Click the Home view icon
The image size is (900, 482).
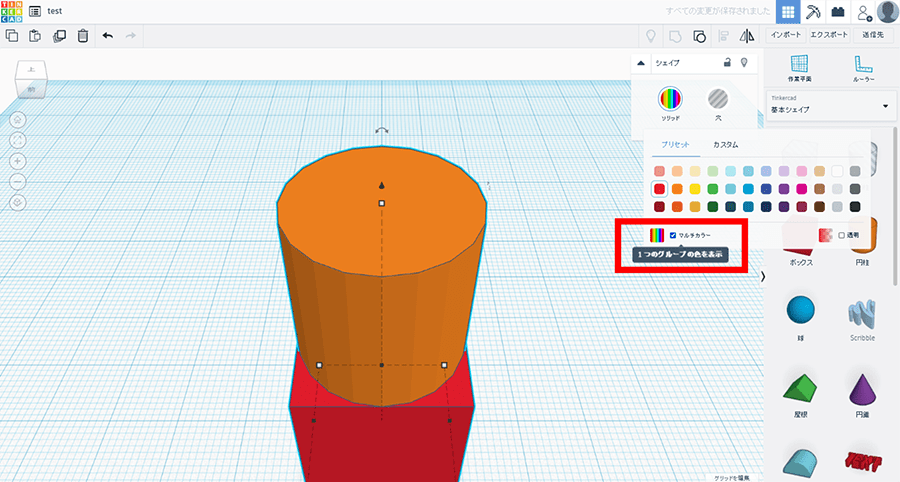[19, 118]
